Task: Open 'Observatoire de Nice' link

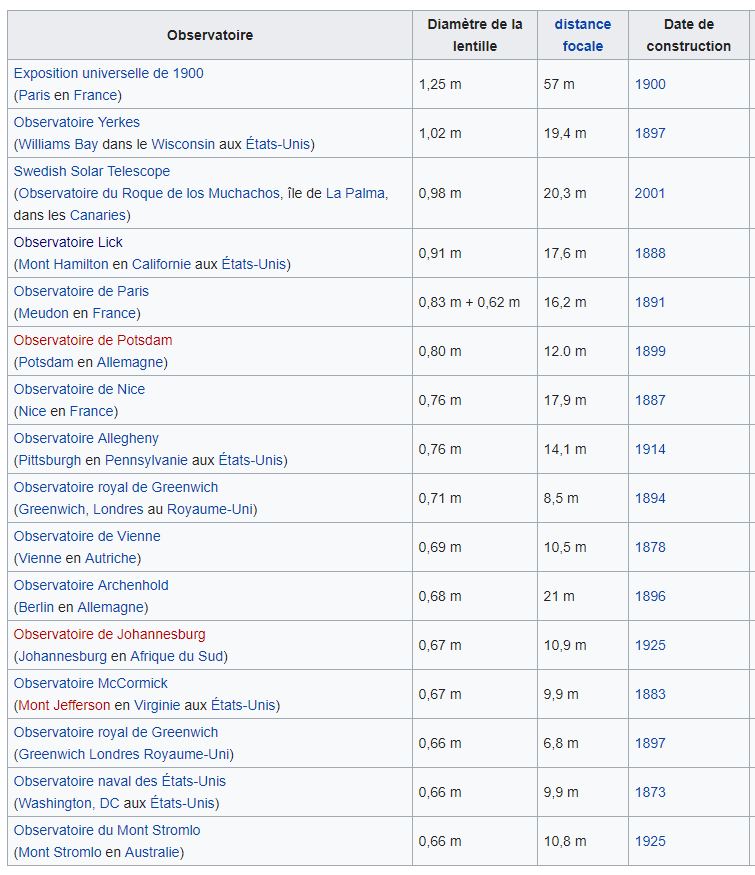Action: tap(79, 389)
